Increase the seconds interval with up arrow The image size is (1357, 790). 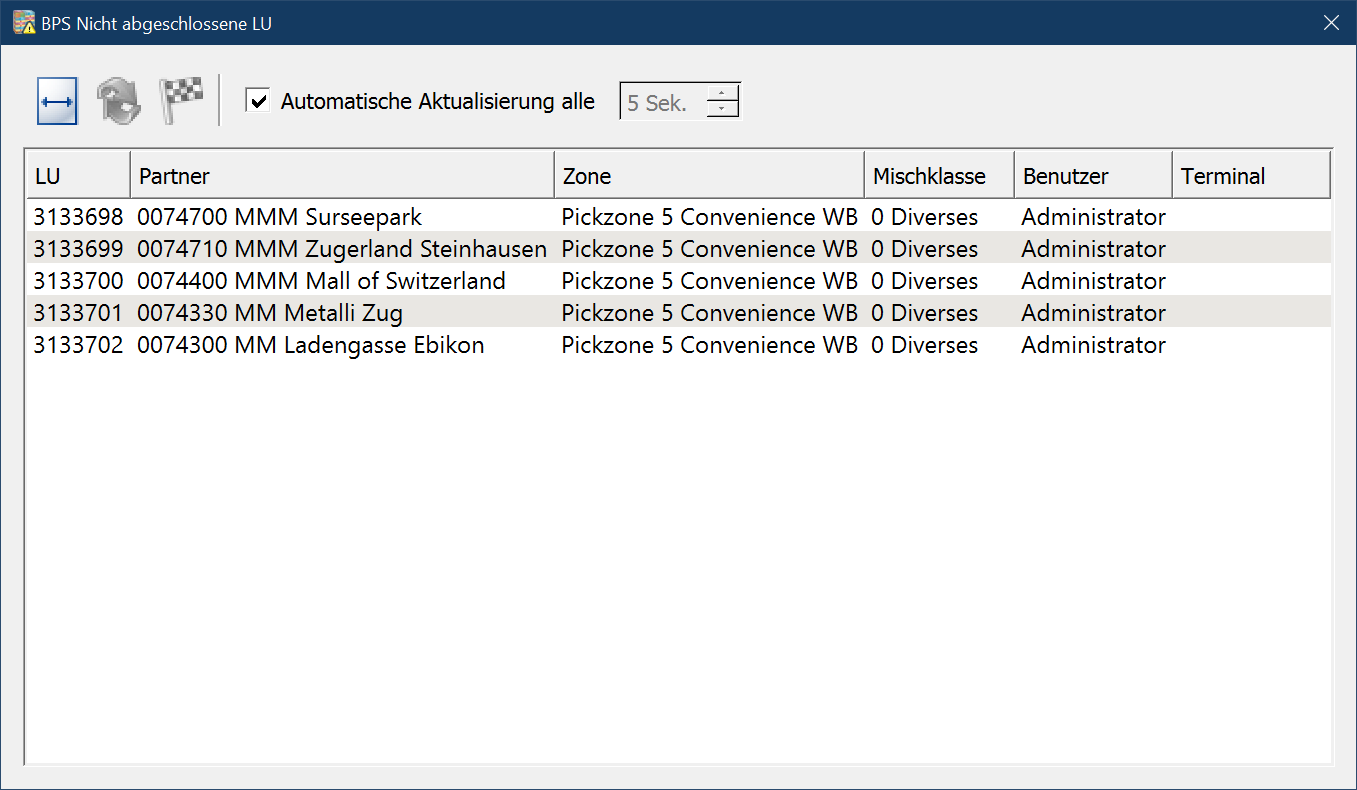(x=722, y=93)
